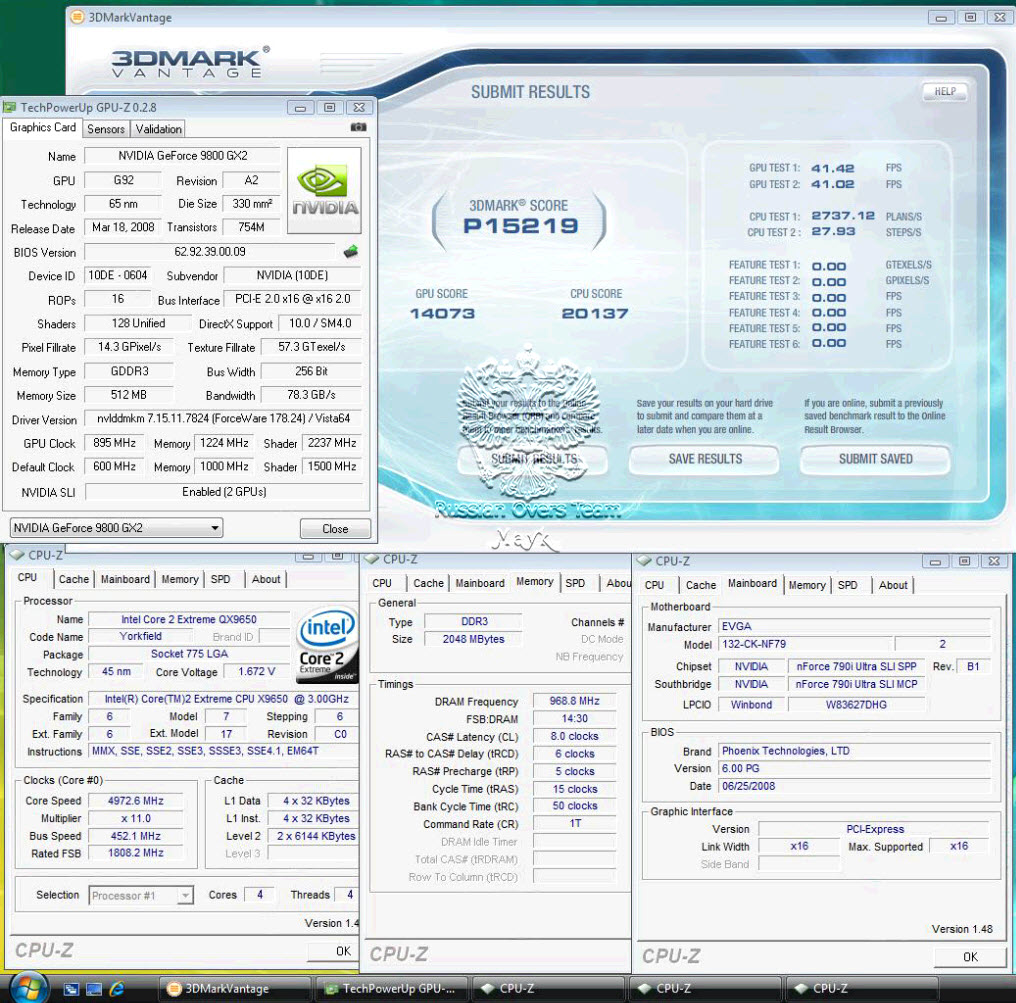Click motherboard Manufacturer EVGA
The width and height of the screenshot is (1016, 1003).
point(855,627)
